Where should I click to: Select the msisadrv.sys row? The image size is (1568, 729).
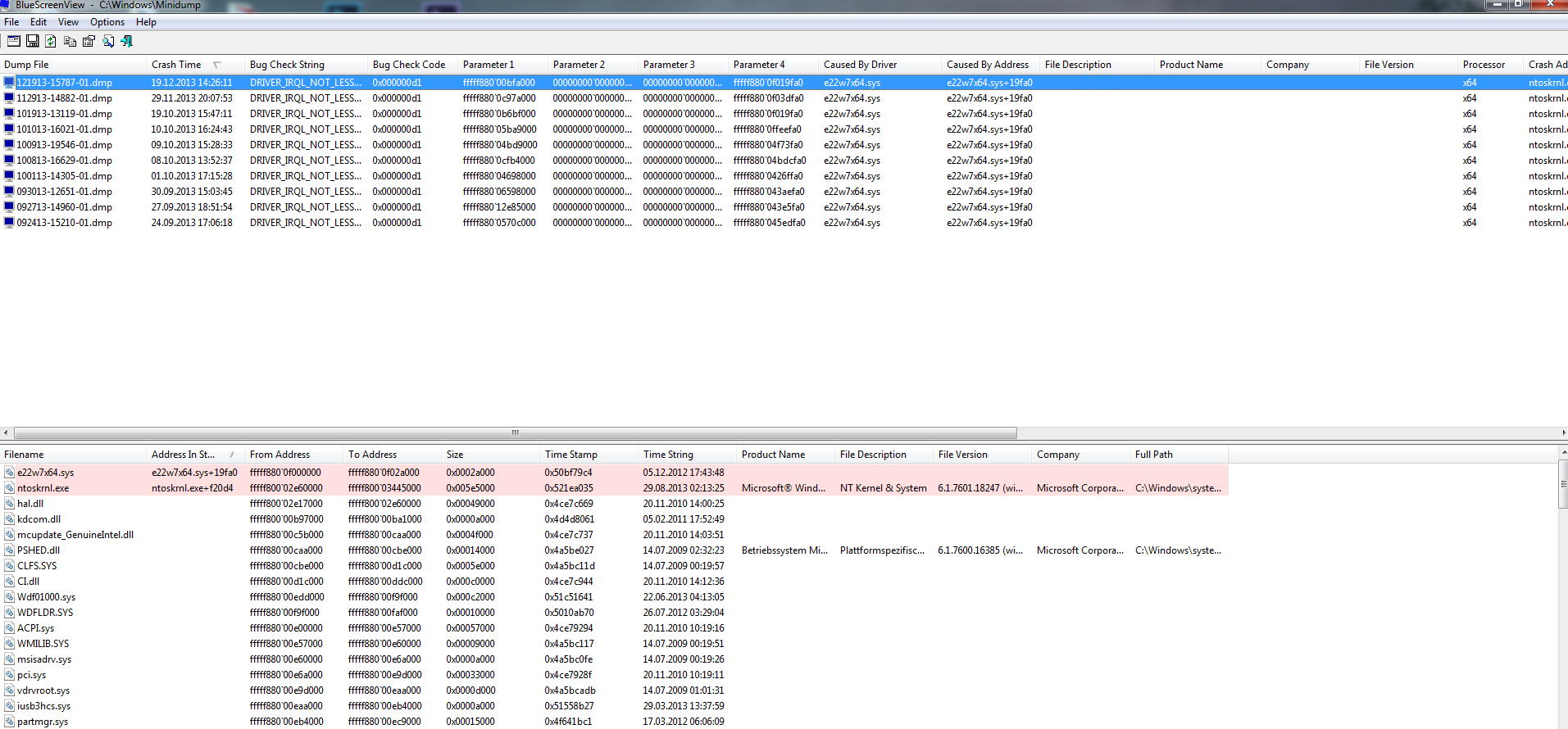tap(615, 659)
